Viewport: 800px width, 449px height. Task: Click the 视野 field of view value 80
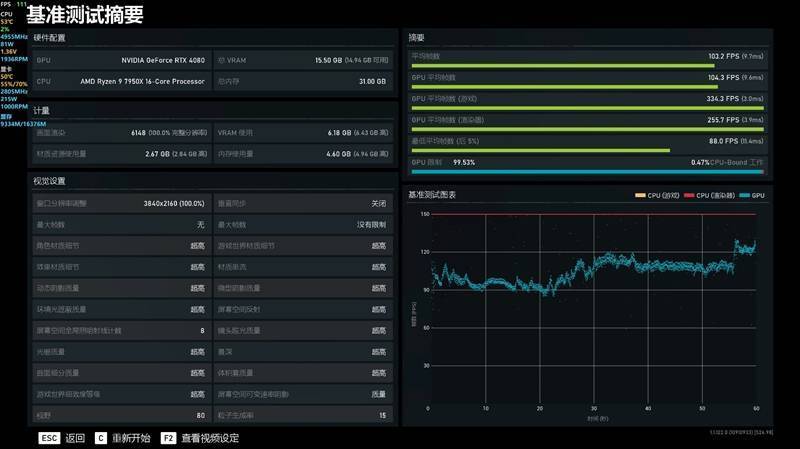[201, 416]
